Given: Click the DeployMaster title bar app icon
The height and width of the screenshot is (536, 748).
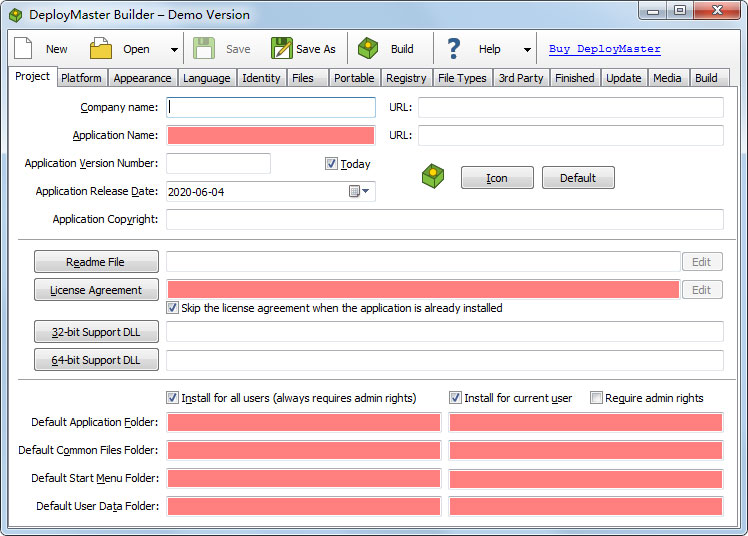Looking at the screenshot, I should 16,15.
